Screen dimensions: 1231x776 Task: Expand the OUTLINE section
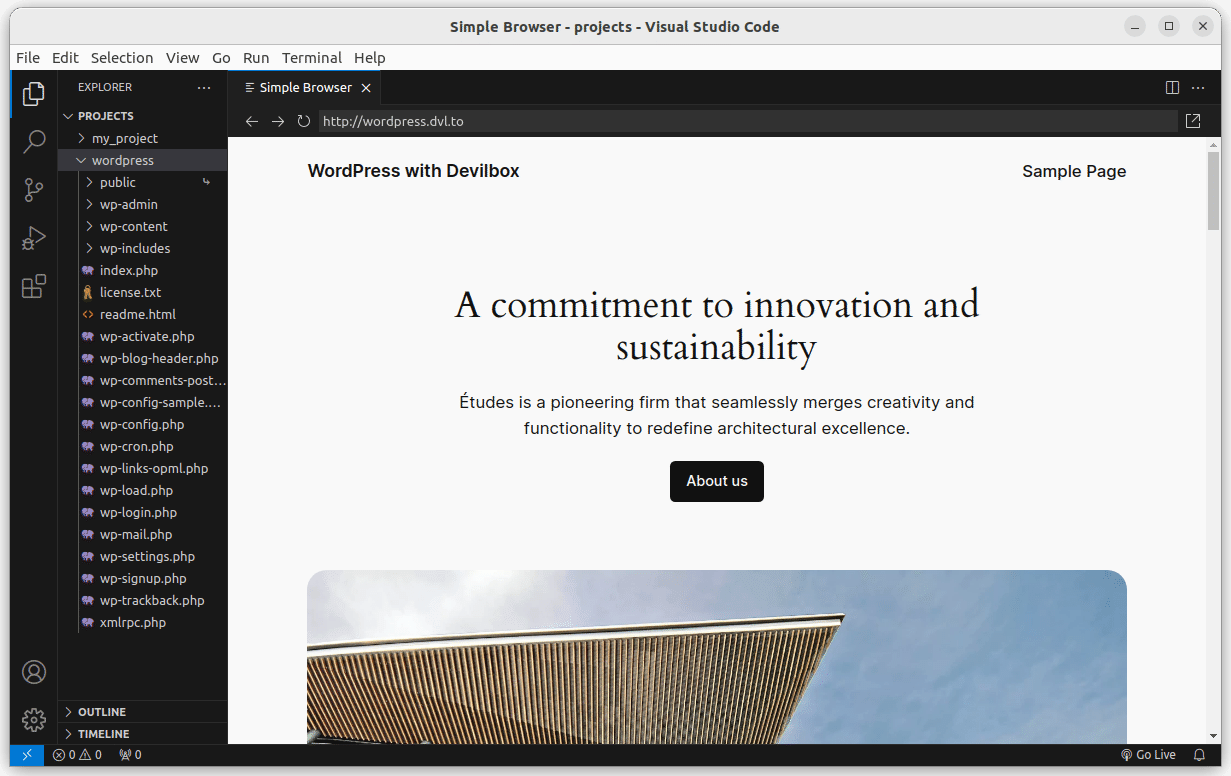[x=101, y=712]
